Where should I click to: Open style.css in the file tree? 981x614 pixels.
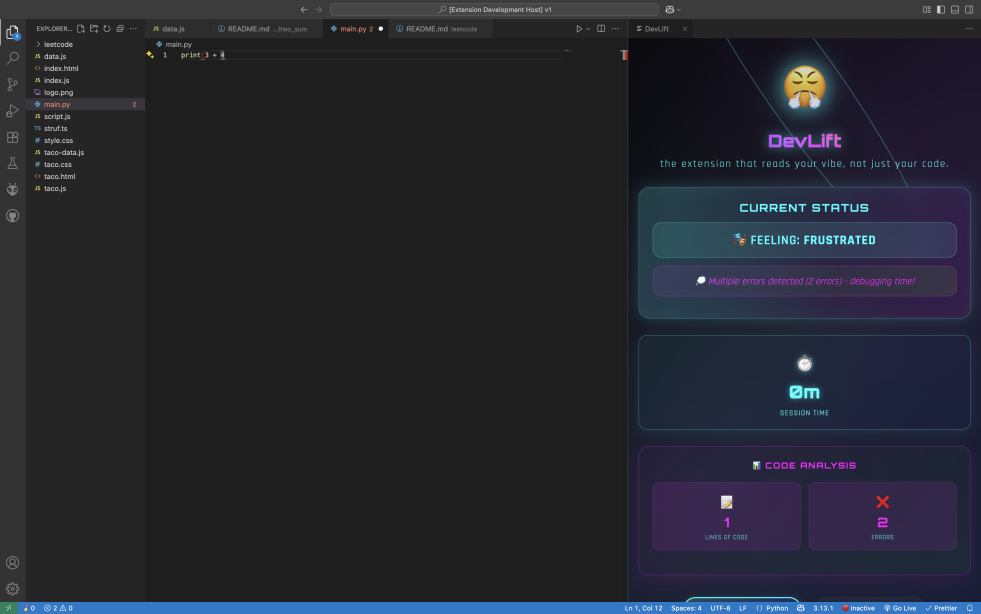(x=86, y=140)
